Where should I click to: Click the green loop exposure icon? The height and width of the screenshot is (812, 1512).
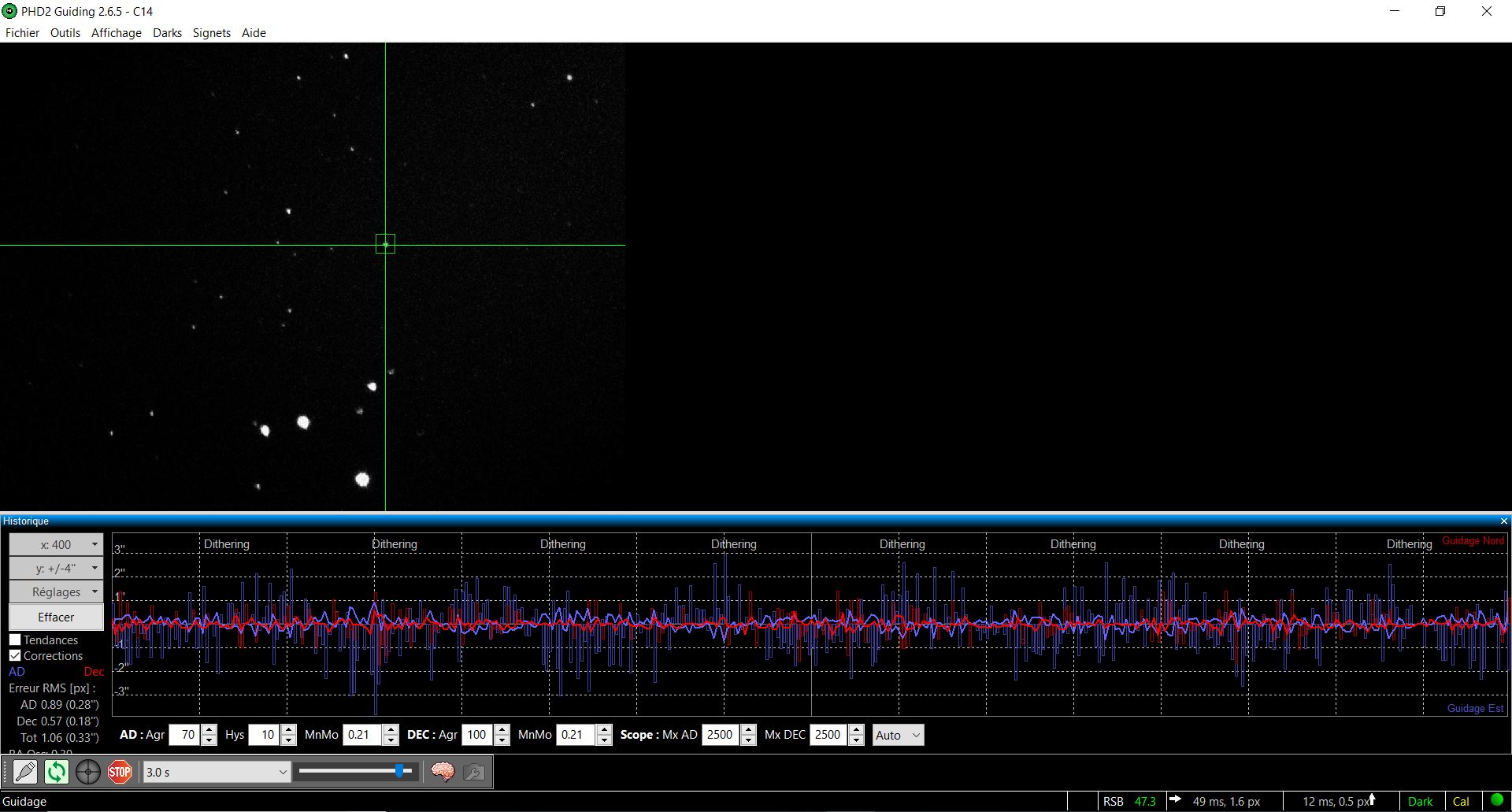(57, 772)
